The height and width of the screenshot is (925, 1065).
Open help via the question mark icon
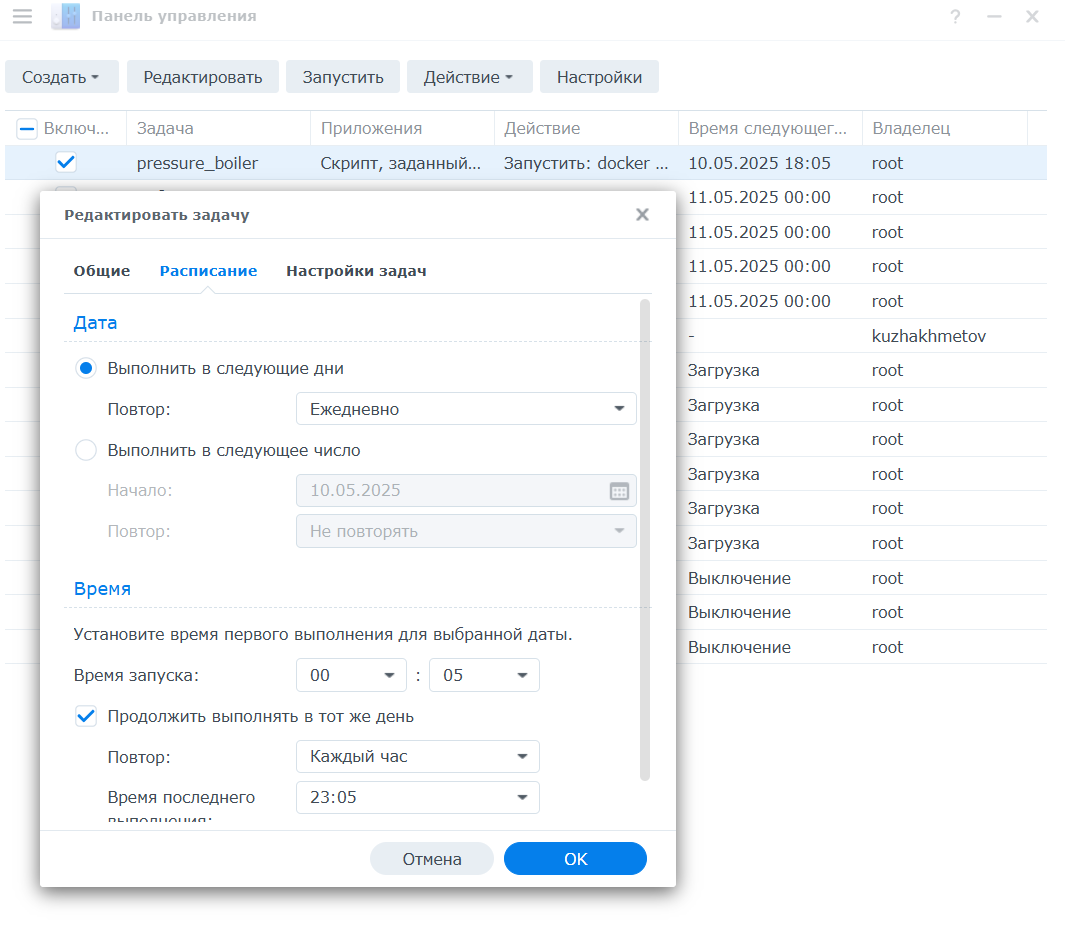point(955,16)
